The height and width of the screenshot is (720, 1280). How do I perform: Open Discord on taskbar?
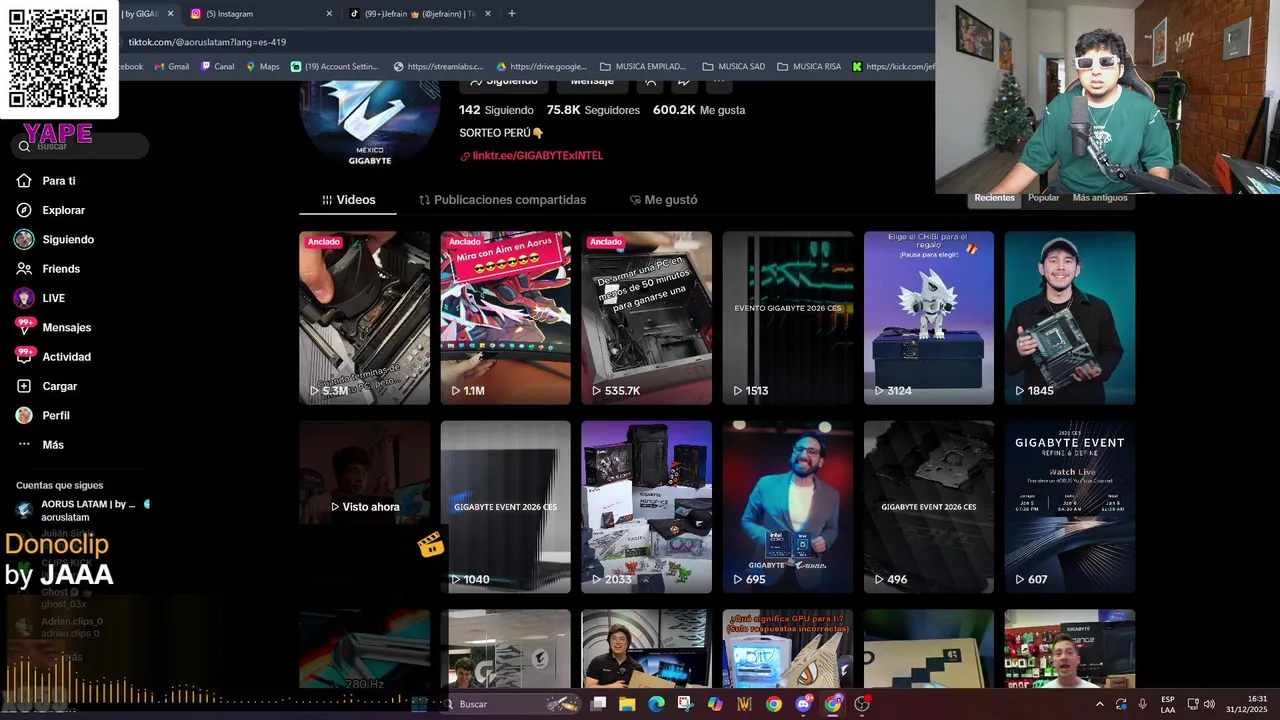(x=803, y=704)
